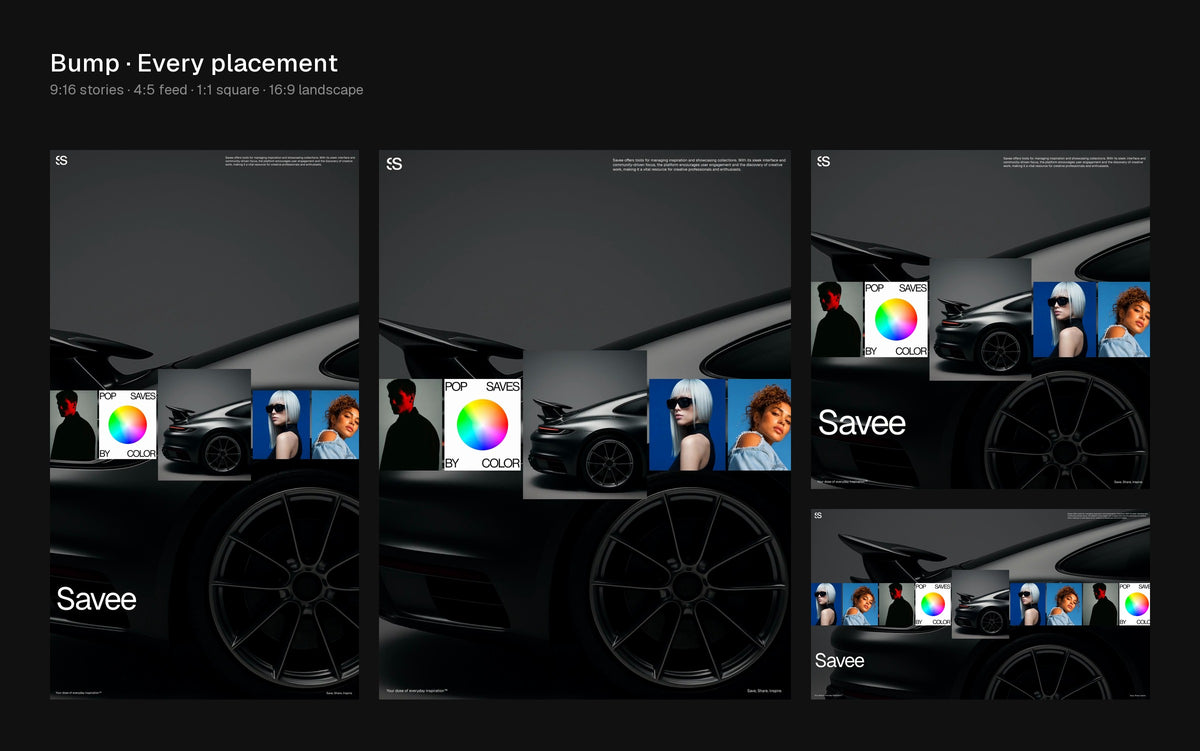1200x751 pixels.
Task: Open blonde sunglasses woman thumbnail in 4:5 feed layout
Action: click(688, 425)
